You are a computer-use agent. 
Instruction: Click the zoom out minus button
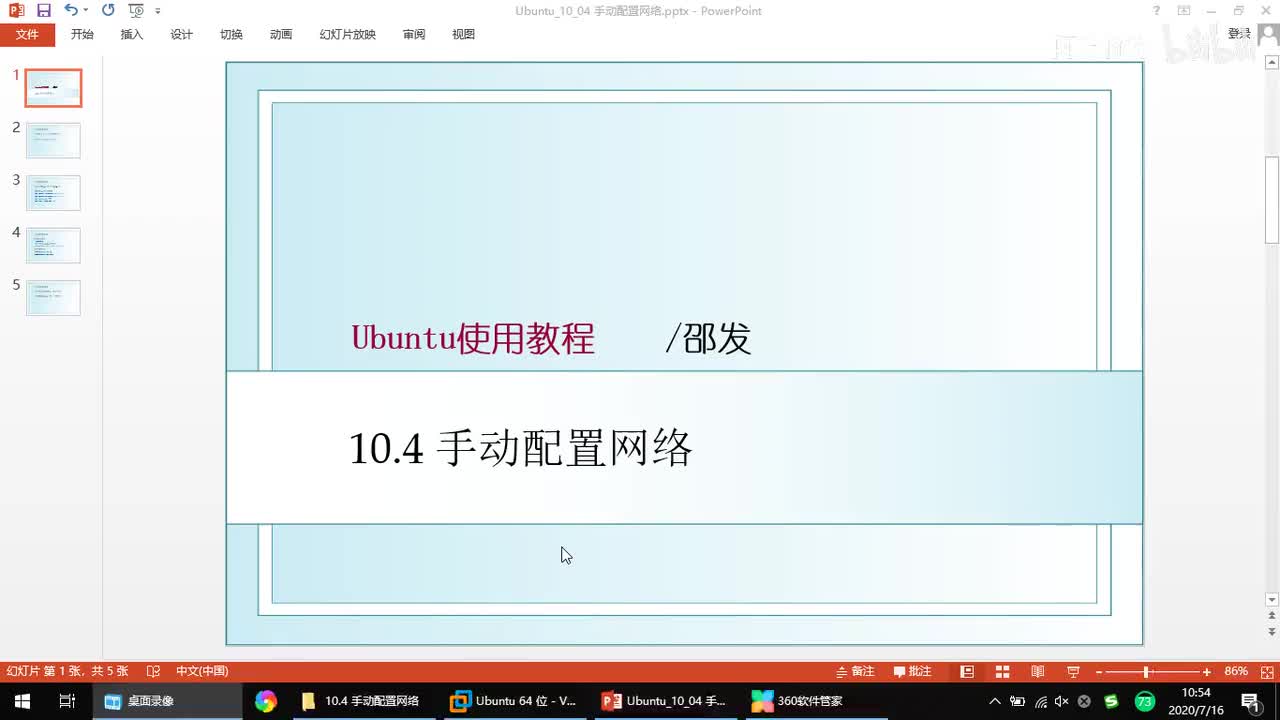pyautogui.click(x=1099, y=672)
